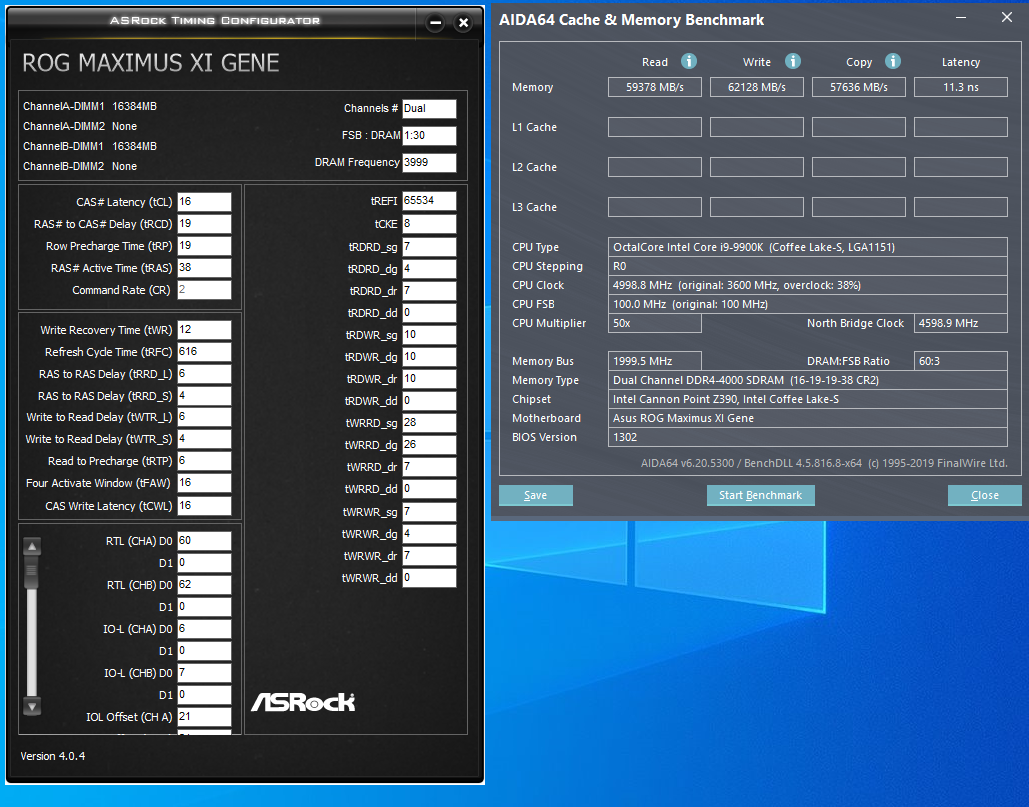Click the BIOS Version value 1302

pyautogui.click(x=808, y=438)
